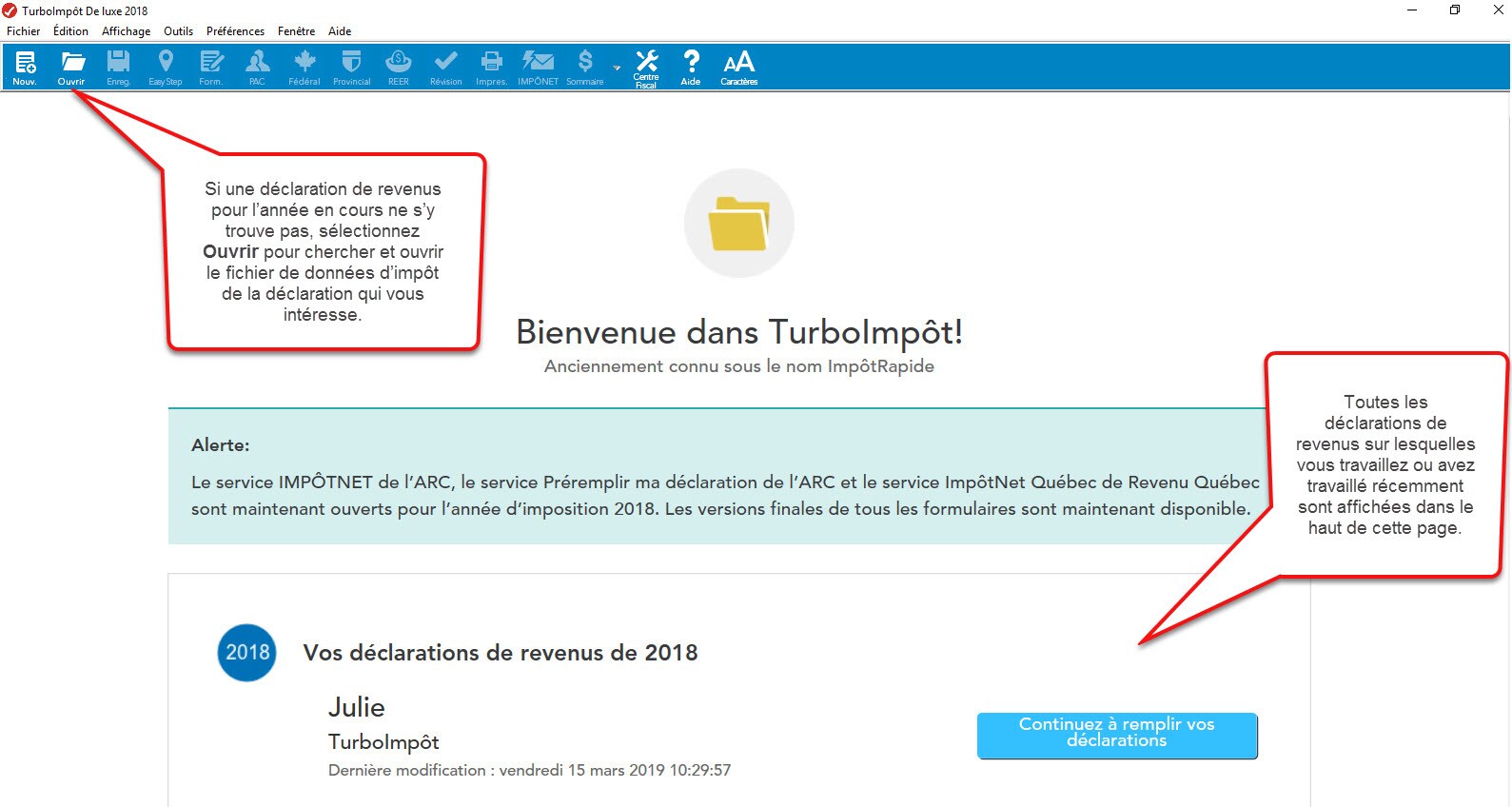This screenshot has height=807, width=1512.
Task: Click the TurboImpôt title bar app icon
Action: point(10,10)
